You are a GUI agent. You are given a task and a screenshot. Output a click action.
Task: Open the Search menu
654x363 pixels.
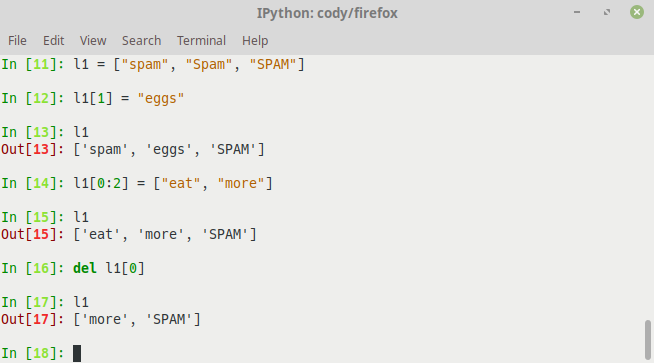[141, 40]
